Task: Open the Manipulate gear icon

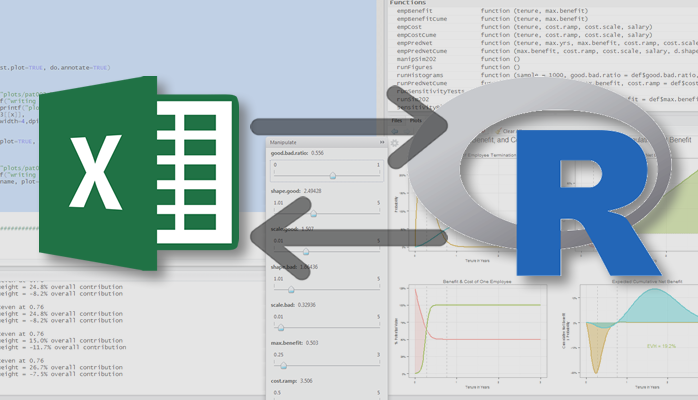Action: coord(394,143)
